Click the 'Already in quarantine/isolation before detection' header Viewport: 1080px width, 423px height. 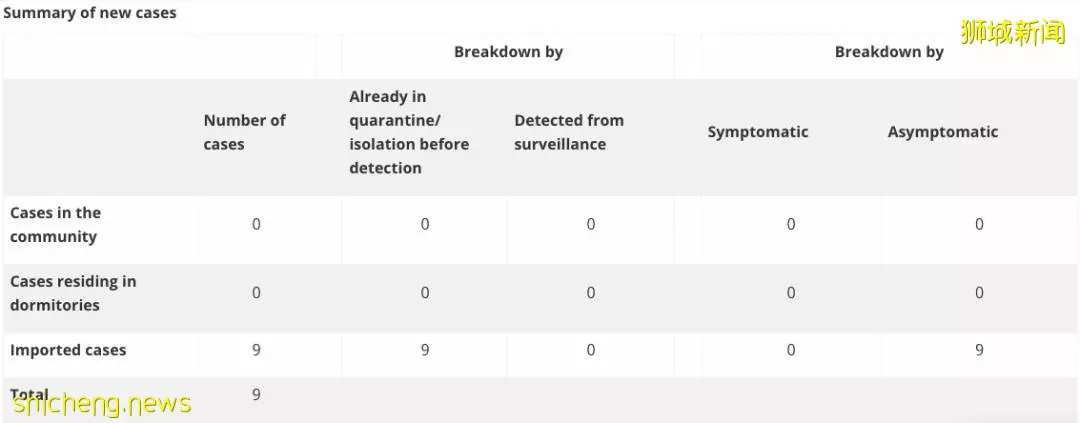409,132
